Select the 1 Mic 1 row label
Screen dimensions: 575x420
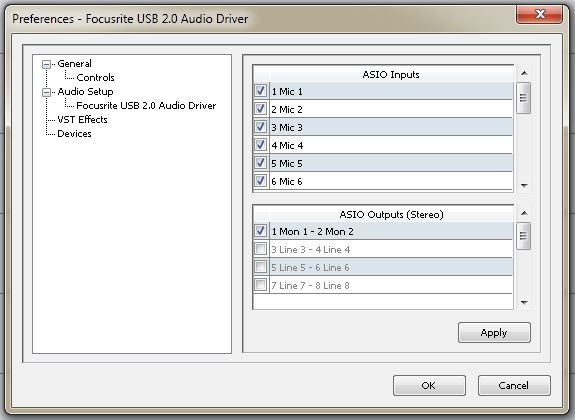tap(287, 91)
